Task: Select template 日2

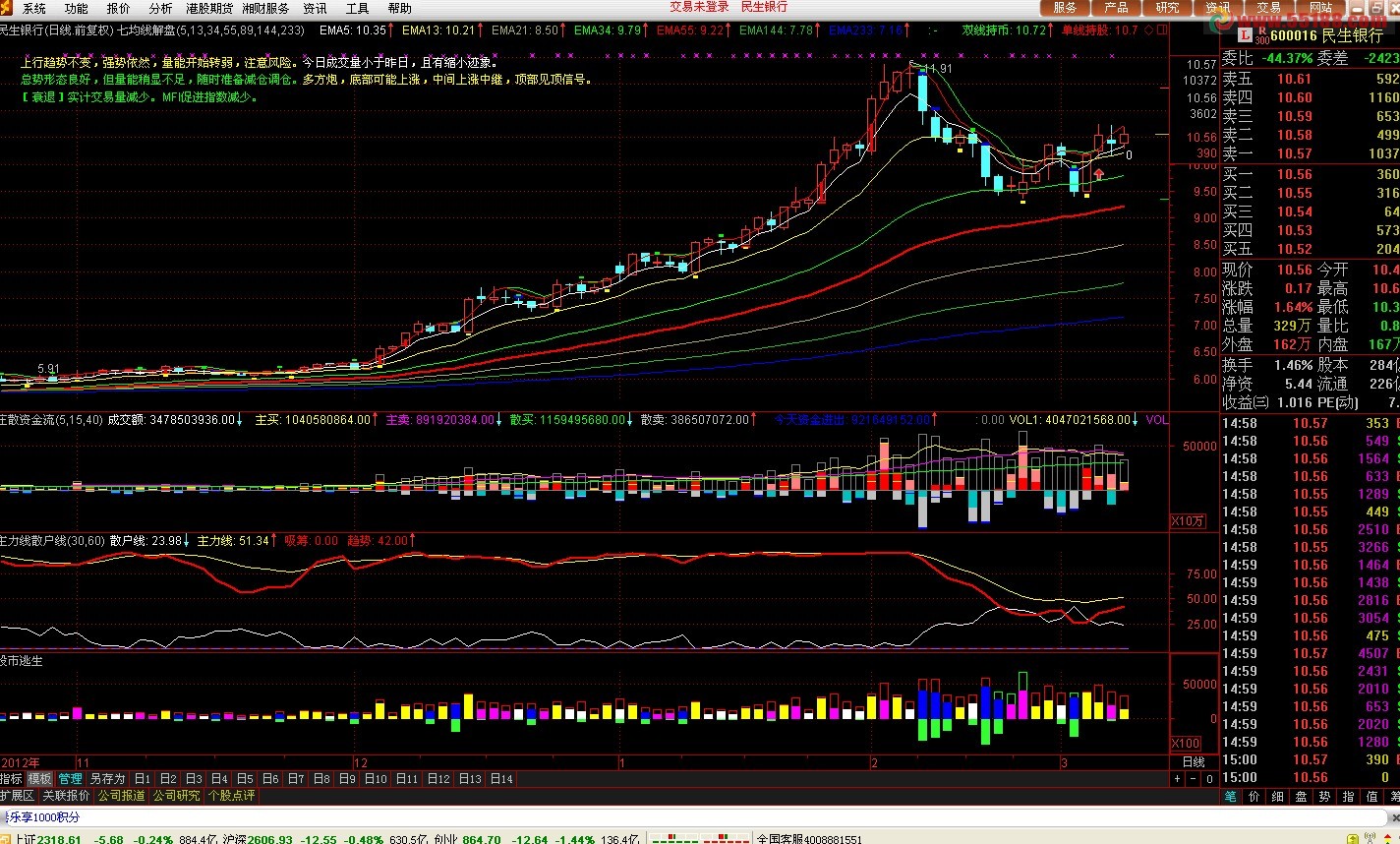Action: [168, 779]
